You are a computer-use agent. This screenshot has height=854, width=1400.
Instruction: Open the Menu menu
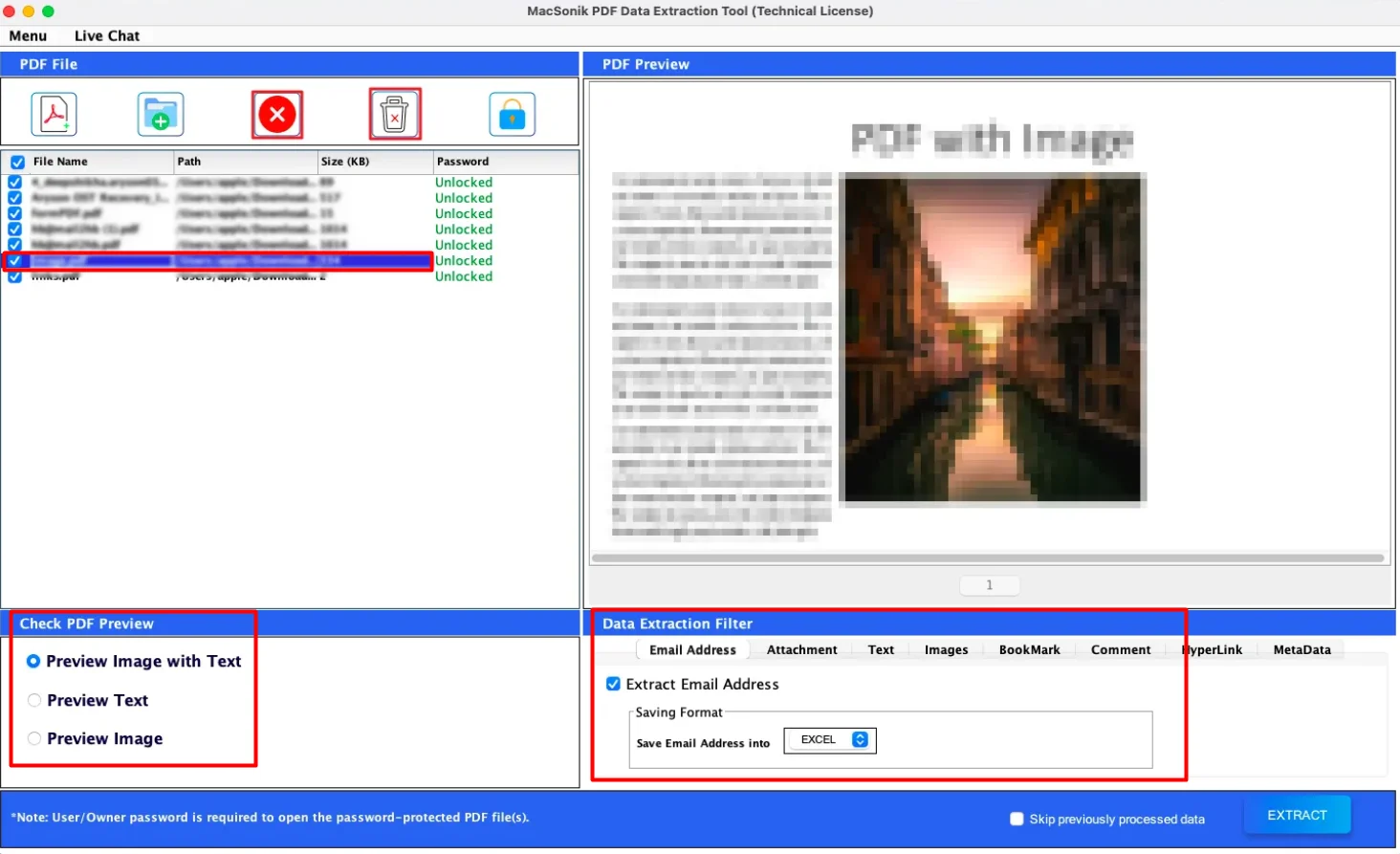28,35
